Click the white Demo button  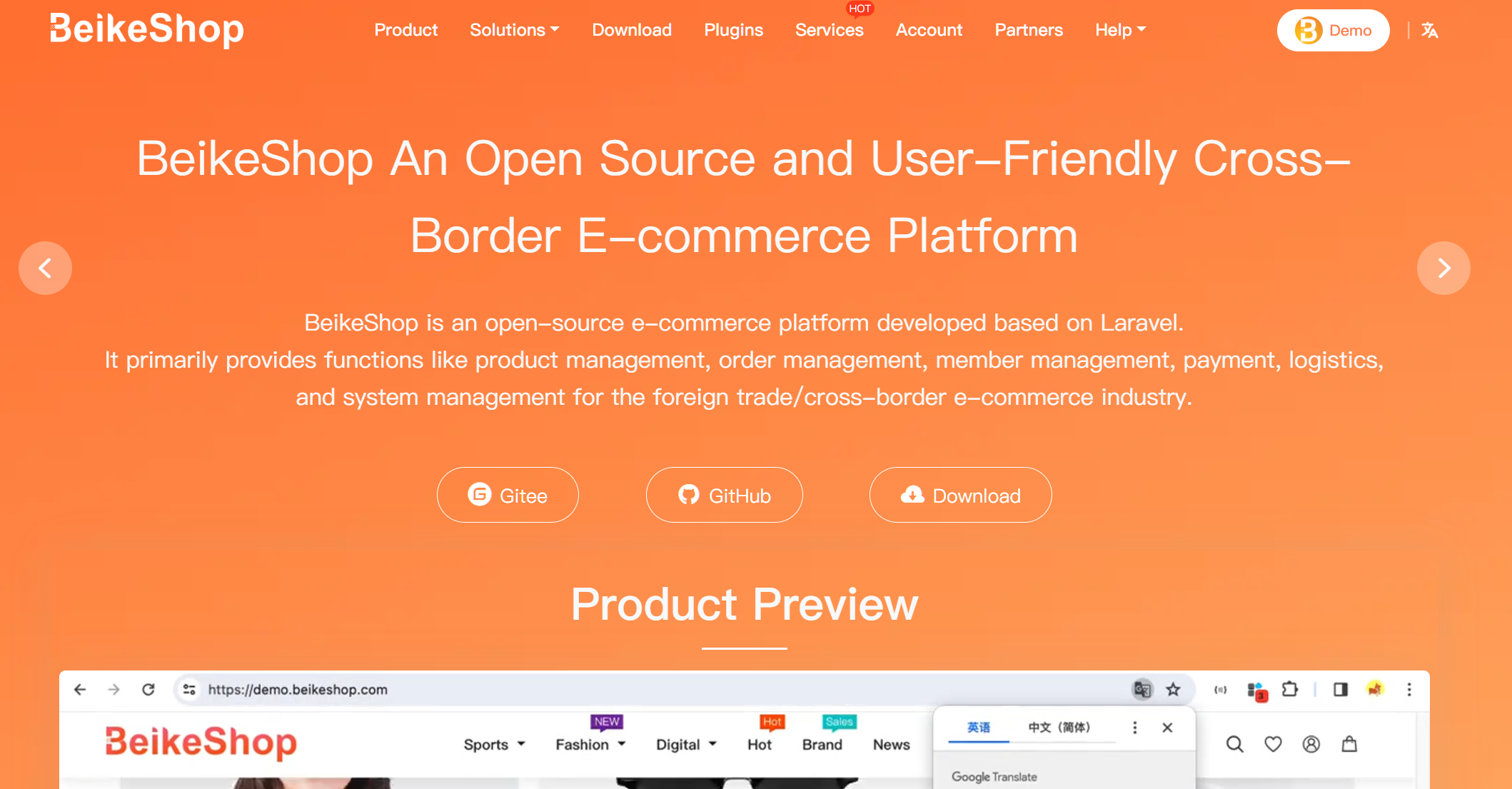[1333, 30]
